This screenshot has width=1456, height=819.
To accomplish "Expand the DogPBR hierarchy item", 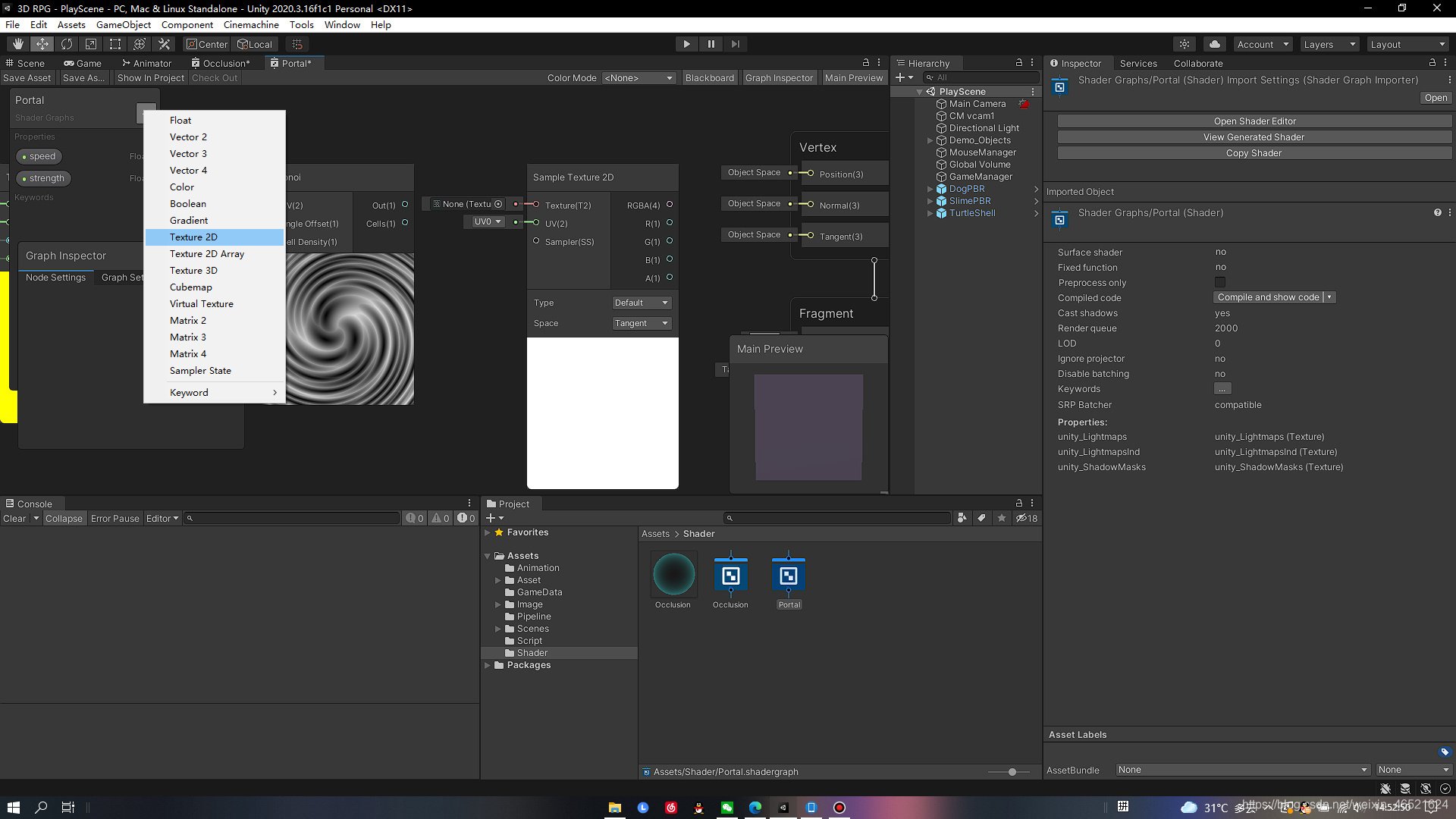I will [930, 189].
